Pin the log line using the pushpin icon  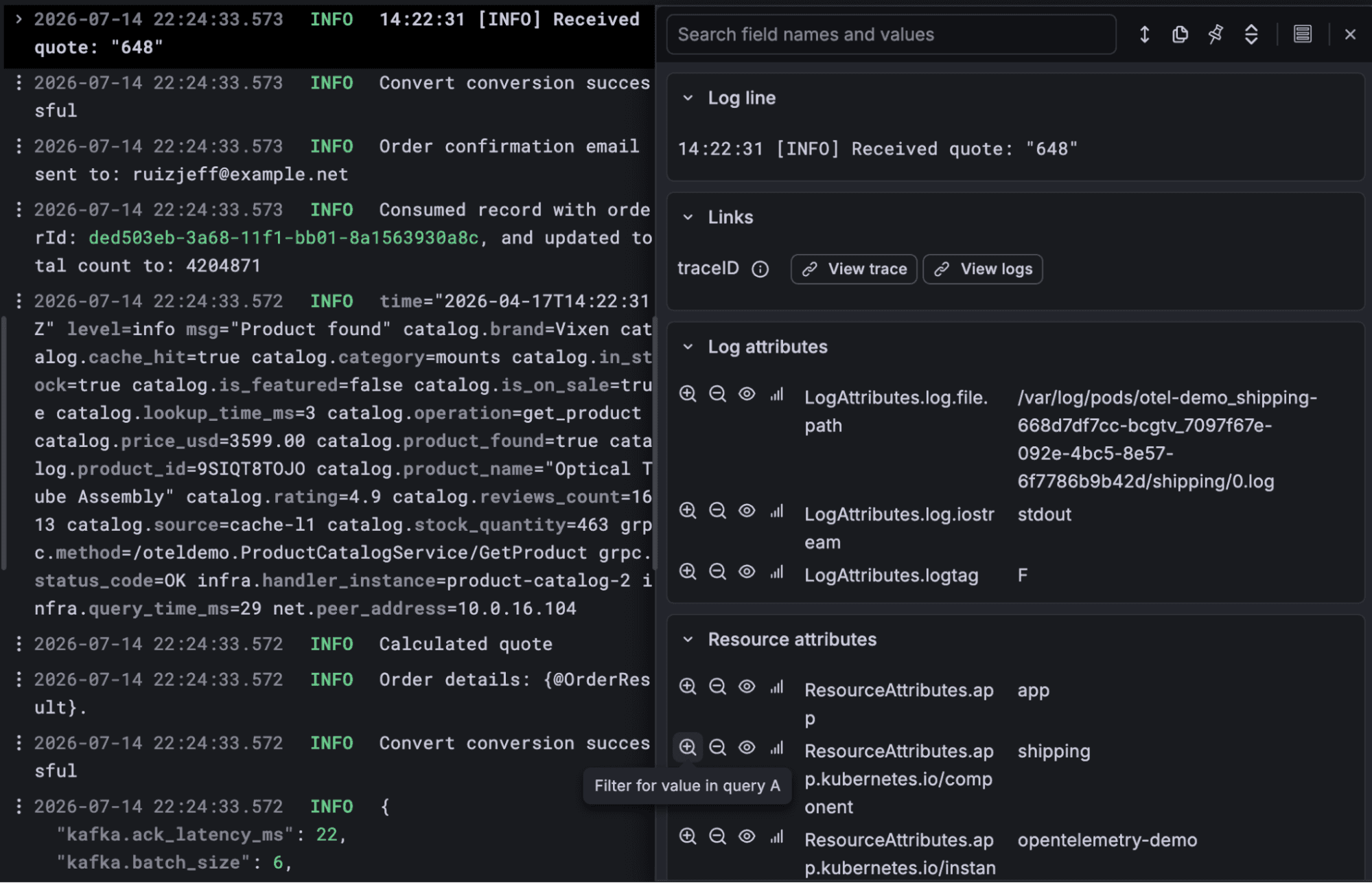(1216, 34)
